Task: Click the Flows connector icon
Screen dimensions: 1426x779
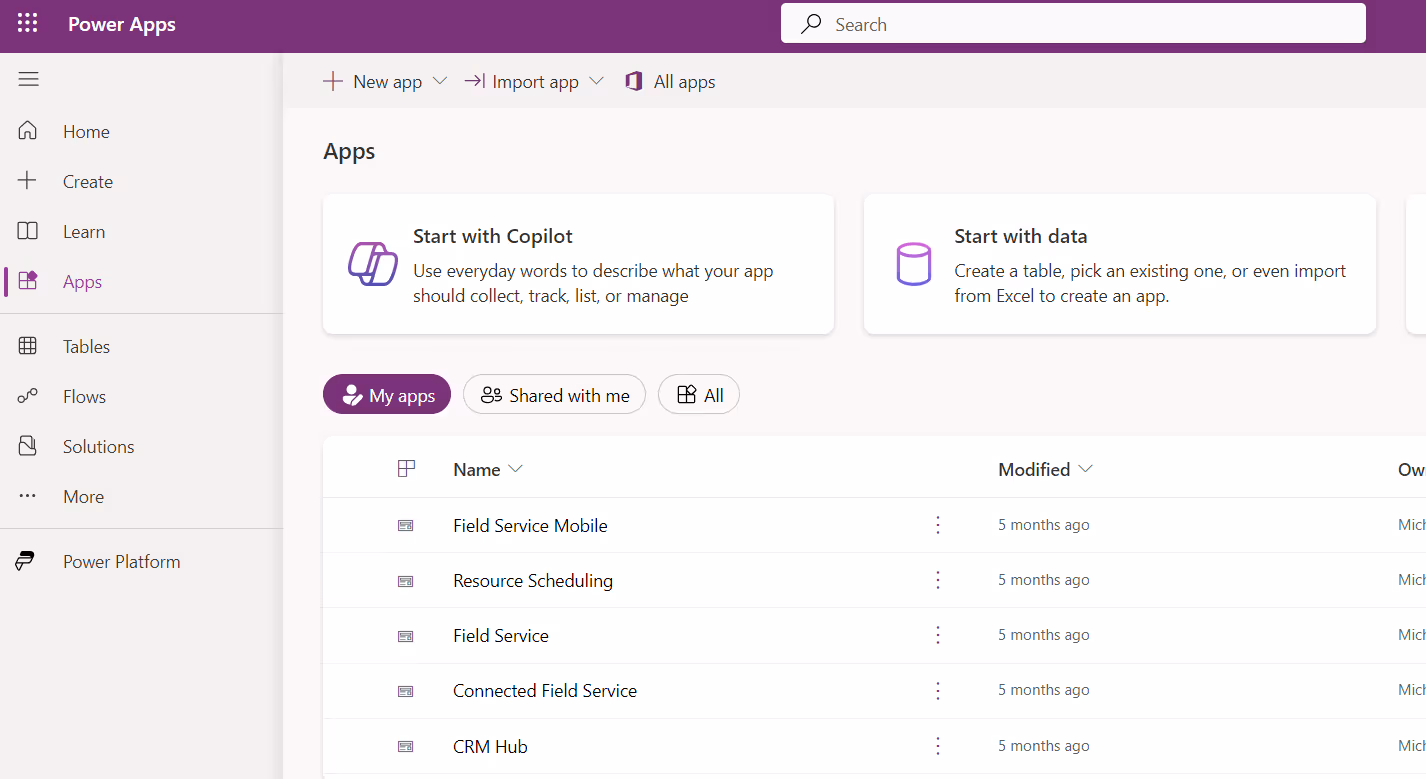Action: [x=28, y=396]
